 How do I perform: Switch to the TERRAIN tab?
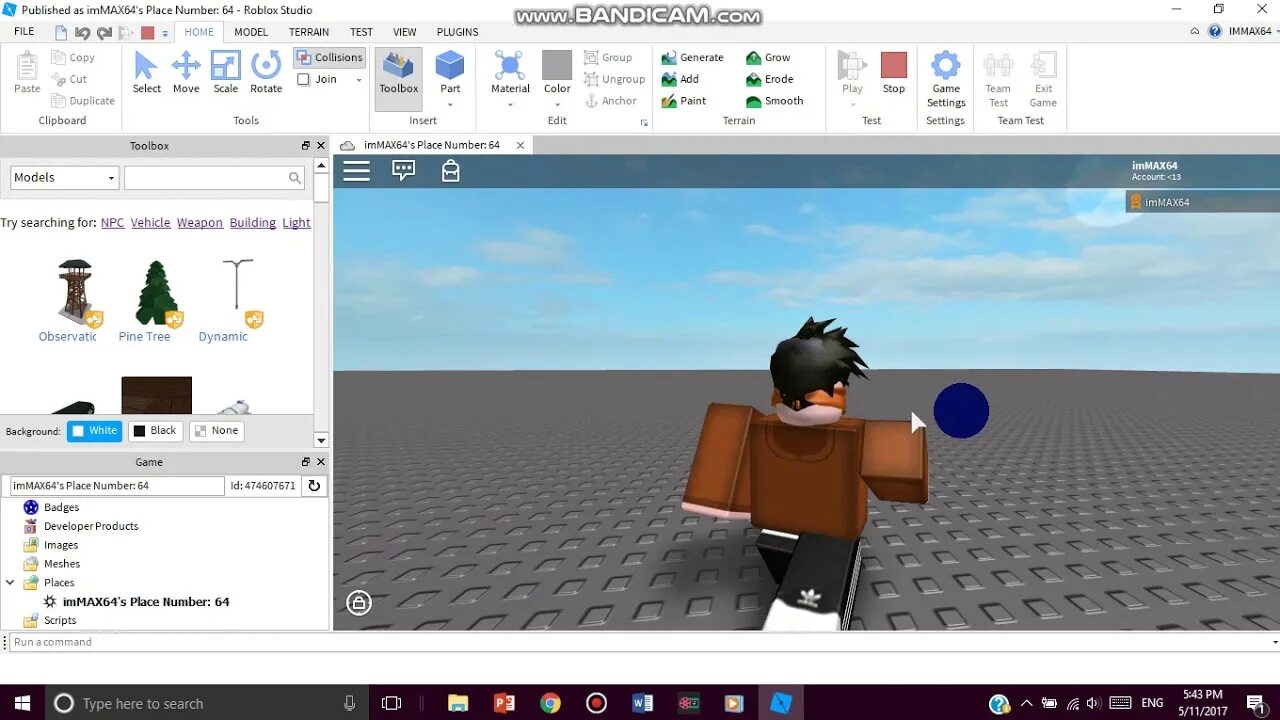309,32
